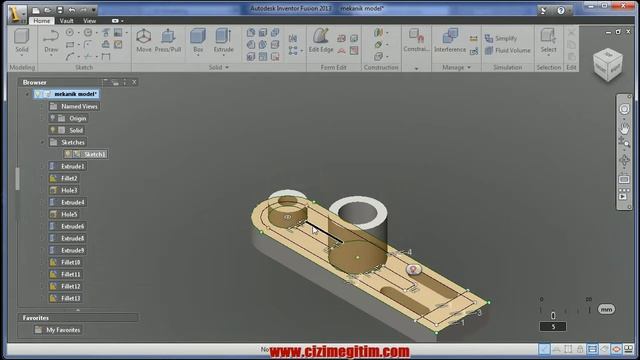Click the New file quick access icon

[36, 10]
